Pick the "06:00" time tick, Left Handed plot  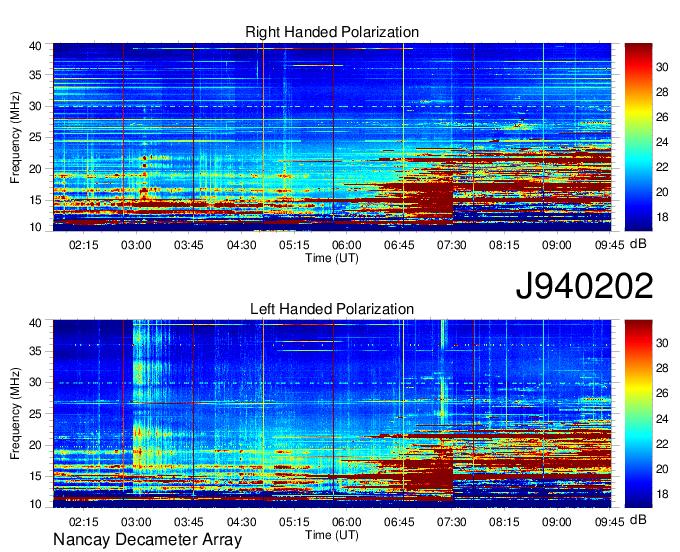coord(347,522)
